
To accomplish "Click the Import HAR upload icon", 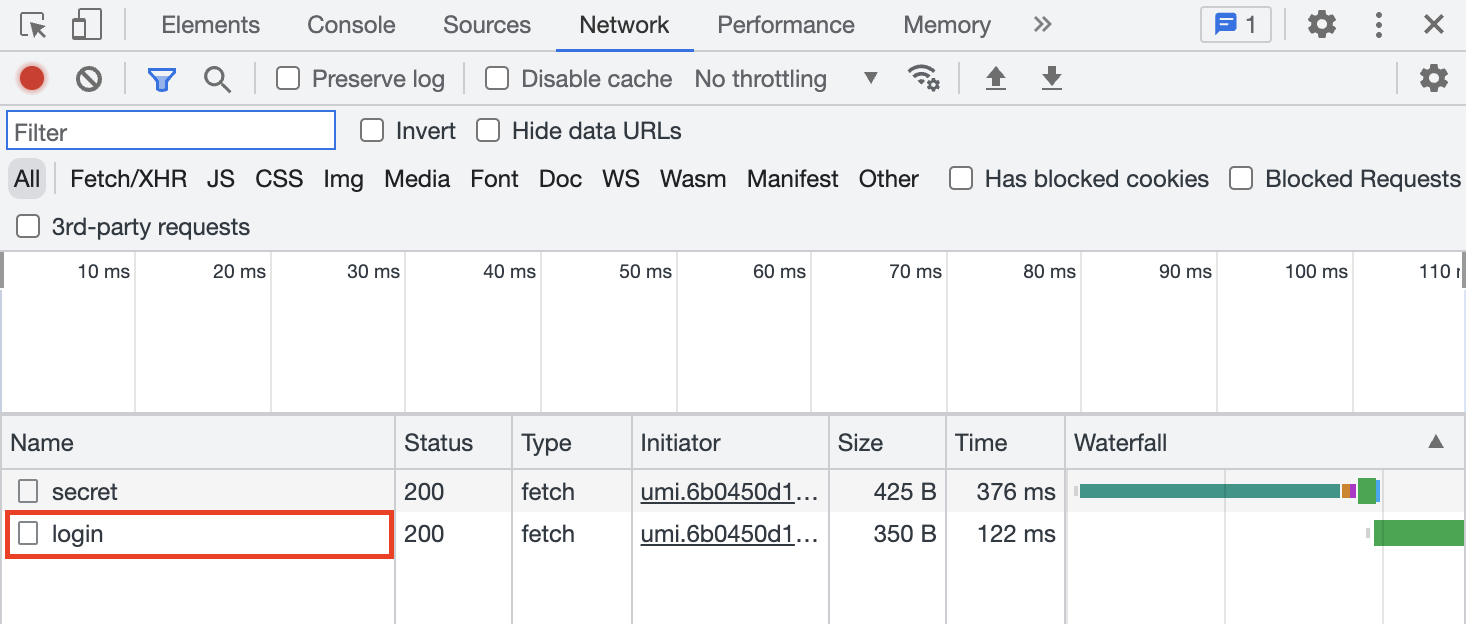I will click(995, 78).
